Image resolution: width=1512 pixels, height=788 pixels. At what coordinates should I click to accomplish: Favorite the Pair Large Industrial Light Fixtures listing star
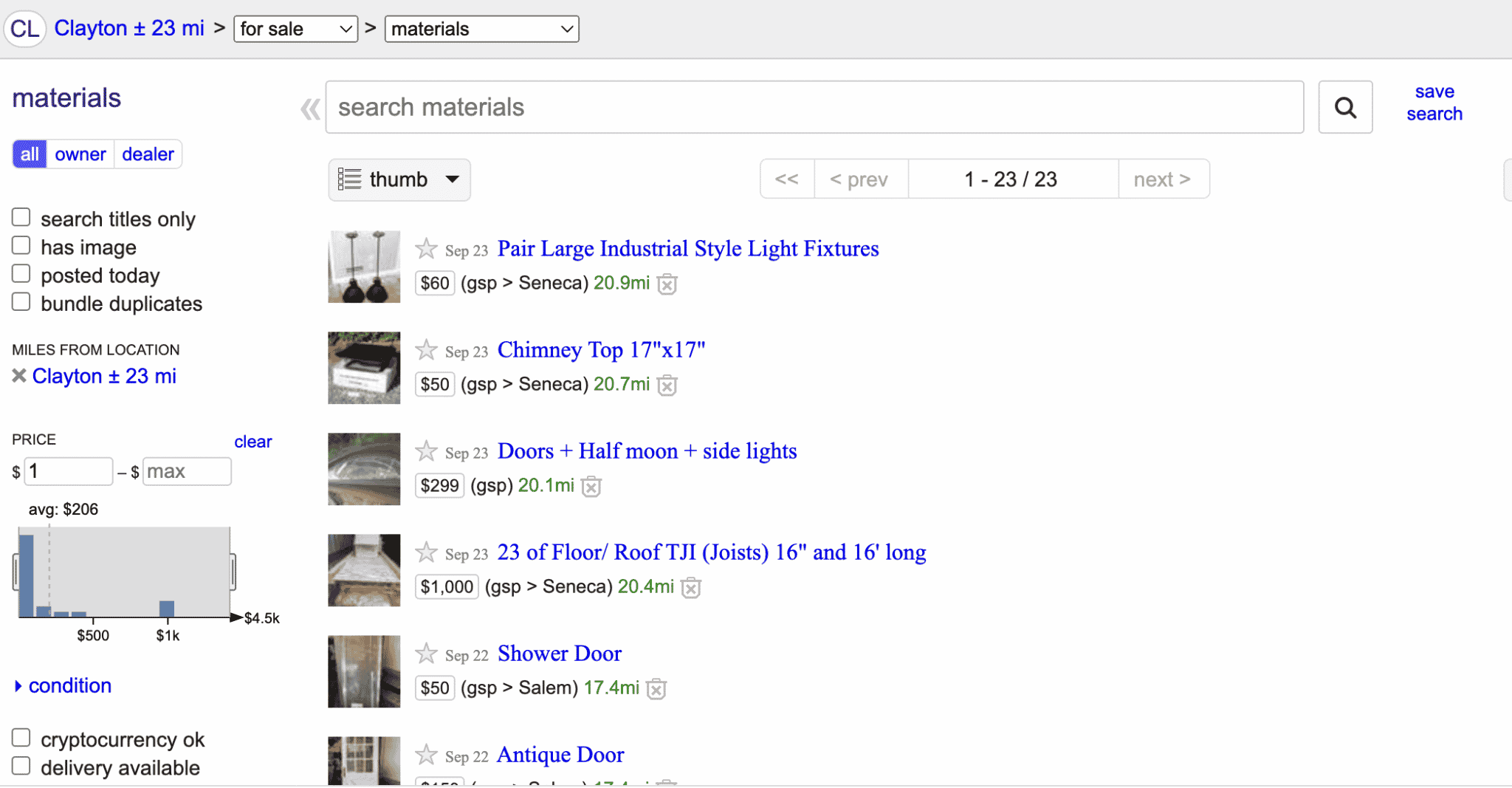[426, 249]
